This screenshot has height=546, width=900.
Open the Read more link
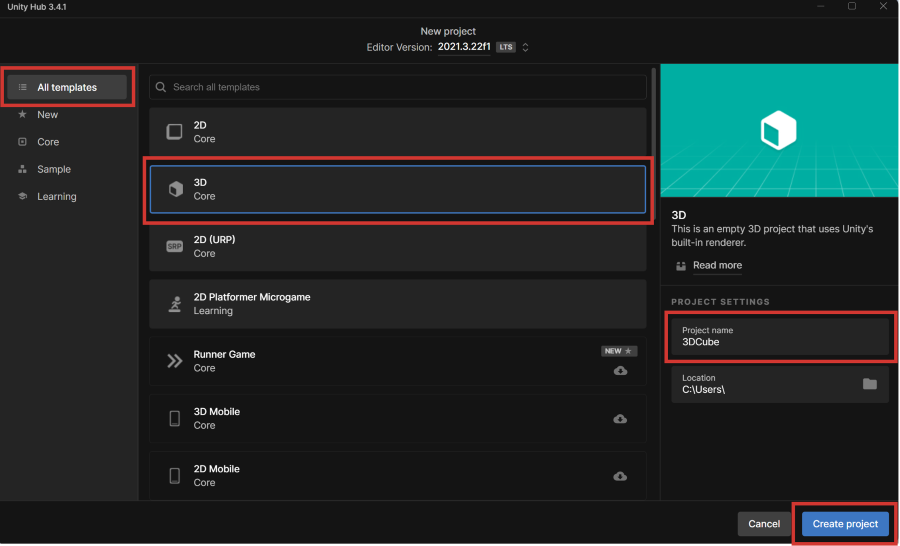click(717, 266)
